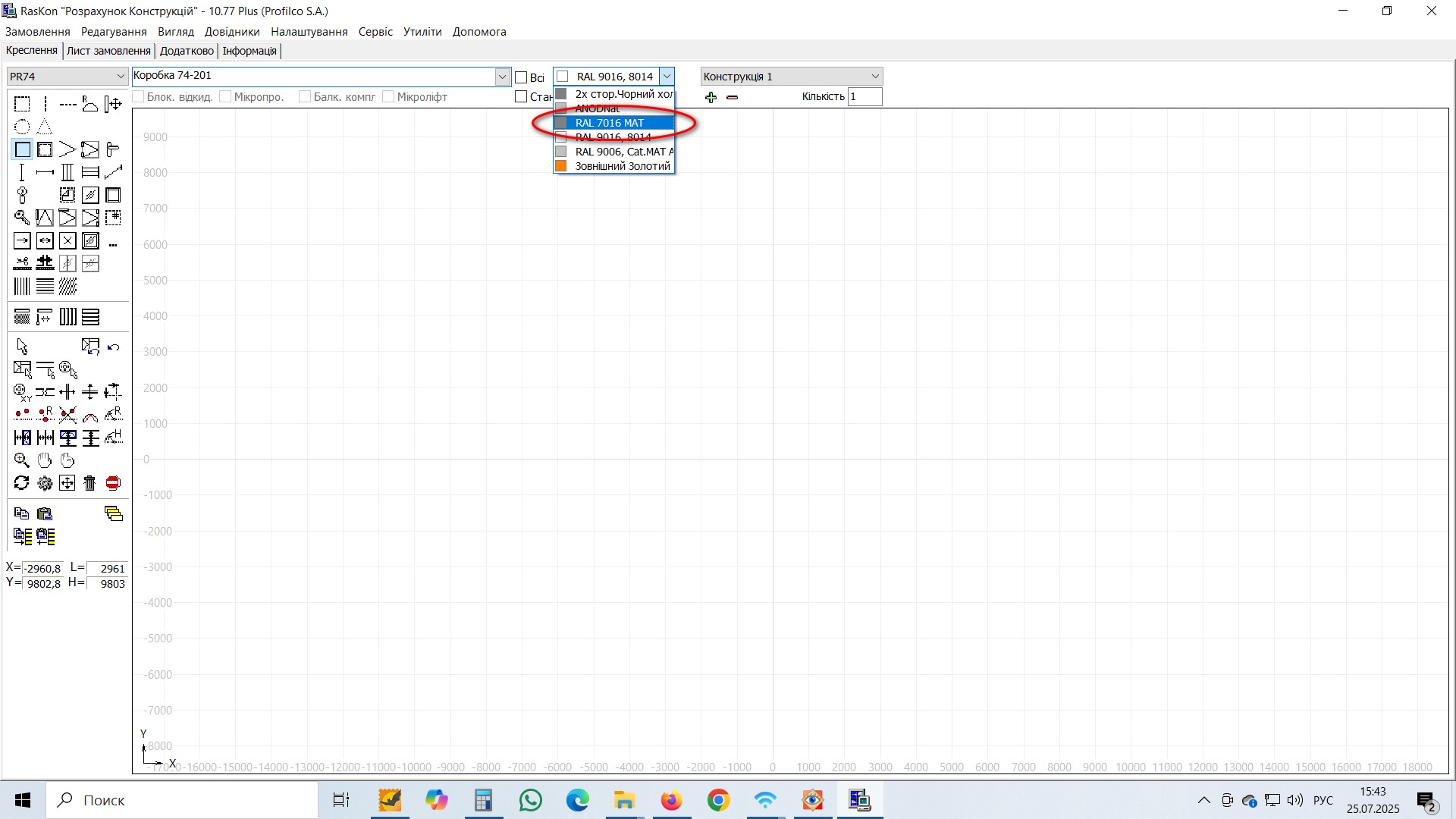Toggle the 'Мікропро.' checkbox
This screenshot has width=1456, height=819.
(225, 96)
